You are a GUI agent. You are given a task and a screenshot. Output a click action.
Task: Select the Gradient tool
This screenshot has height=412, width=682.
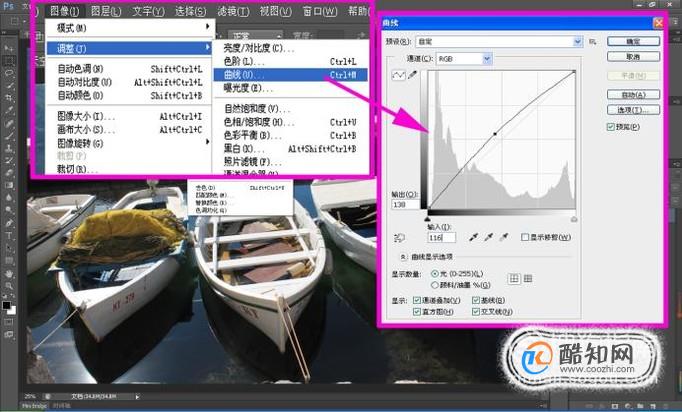pos(9,185)
